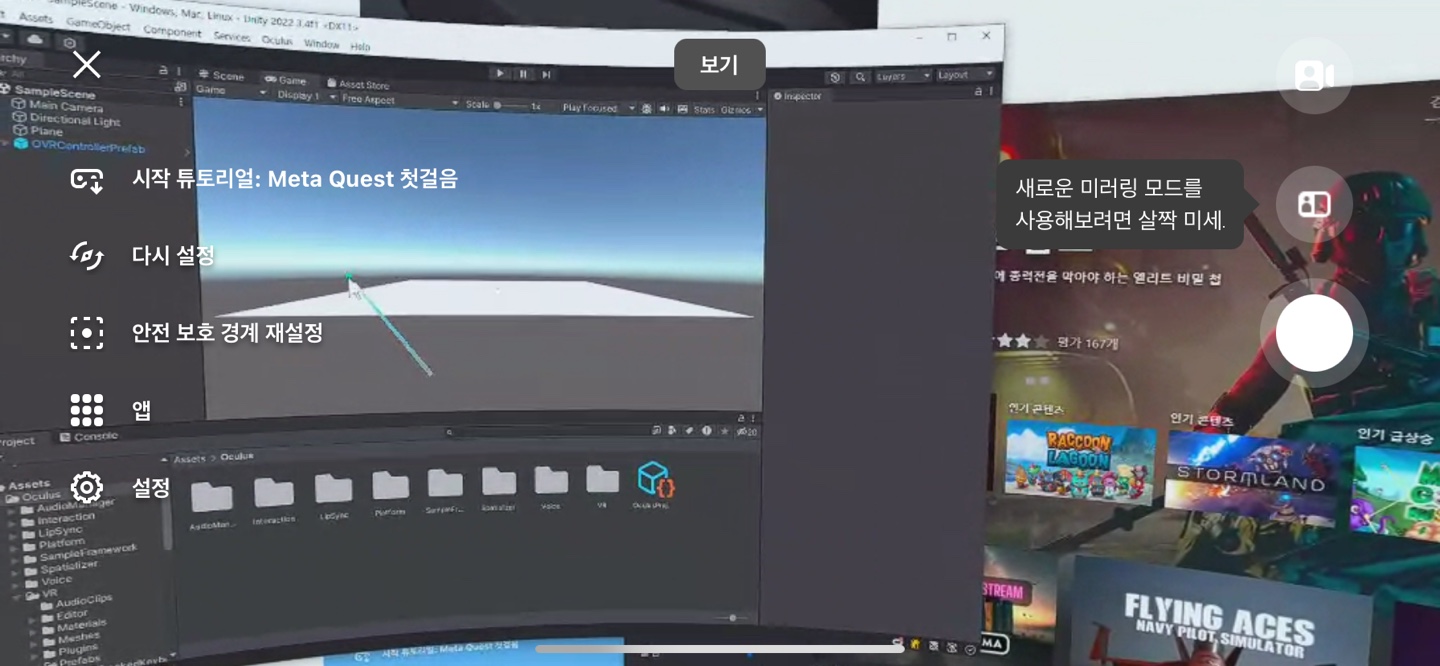1440x666 pixels.
Task: Open the Layout dropdown in Unity
Action: pos(964,75)
